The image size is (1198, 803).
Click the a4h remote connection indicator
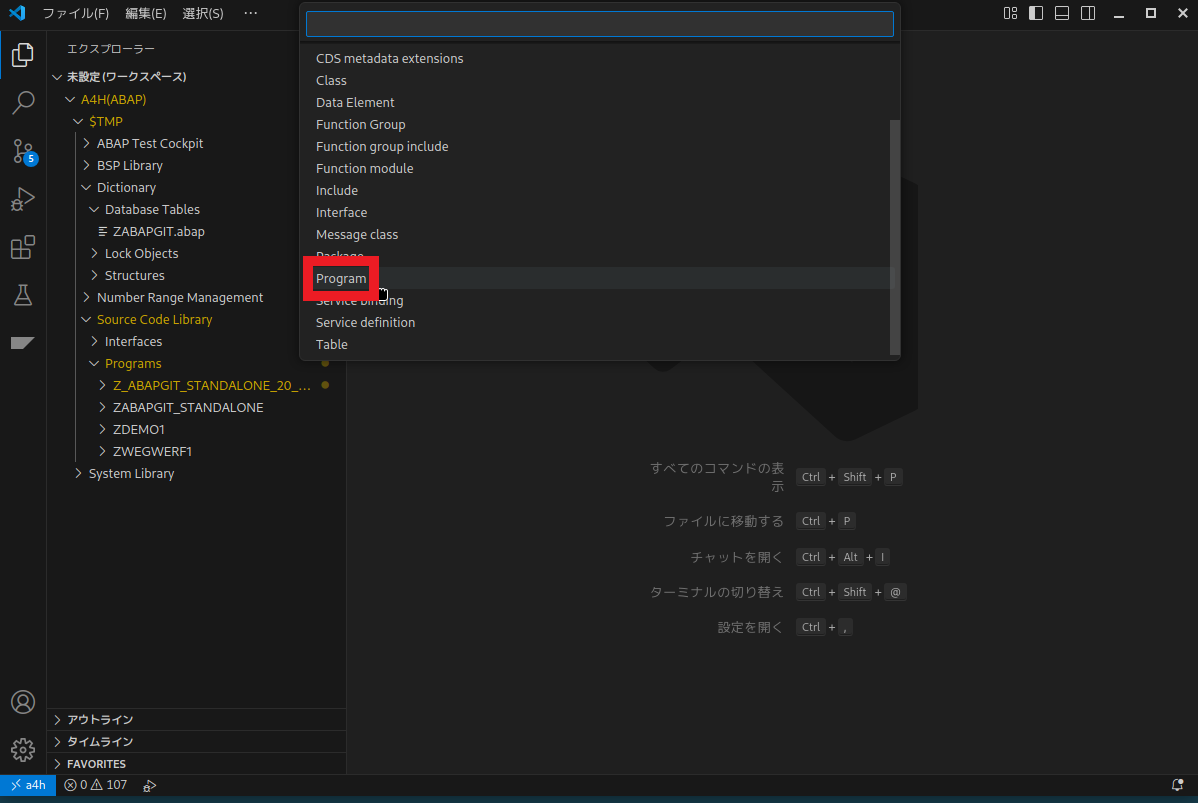(x=27, y=785)
